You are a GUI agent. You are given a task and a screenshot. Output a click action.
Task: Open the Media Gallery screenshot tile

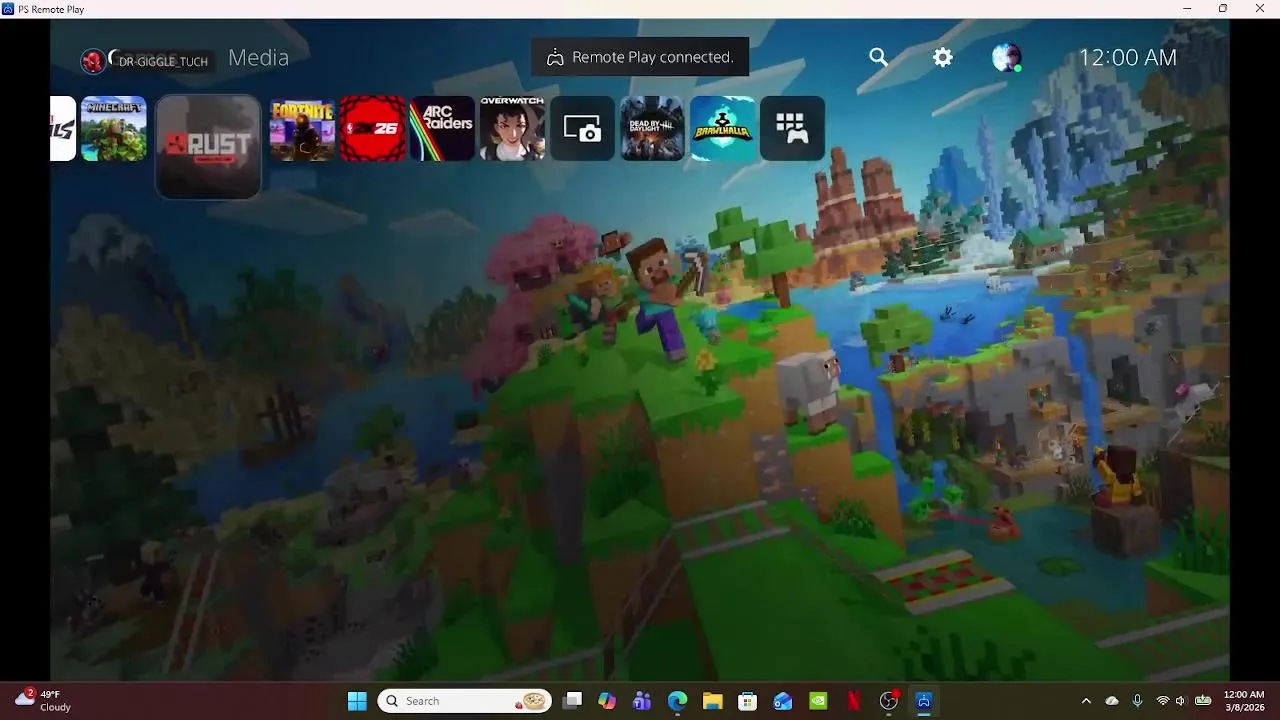pos(582,128)
